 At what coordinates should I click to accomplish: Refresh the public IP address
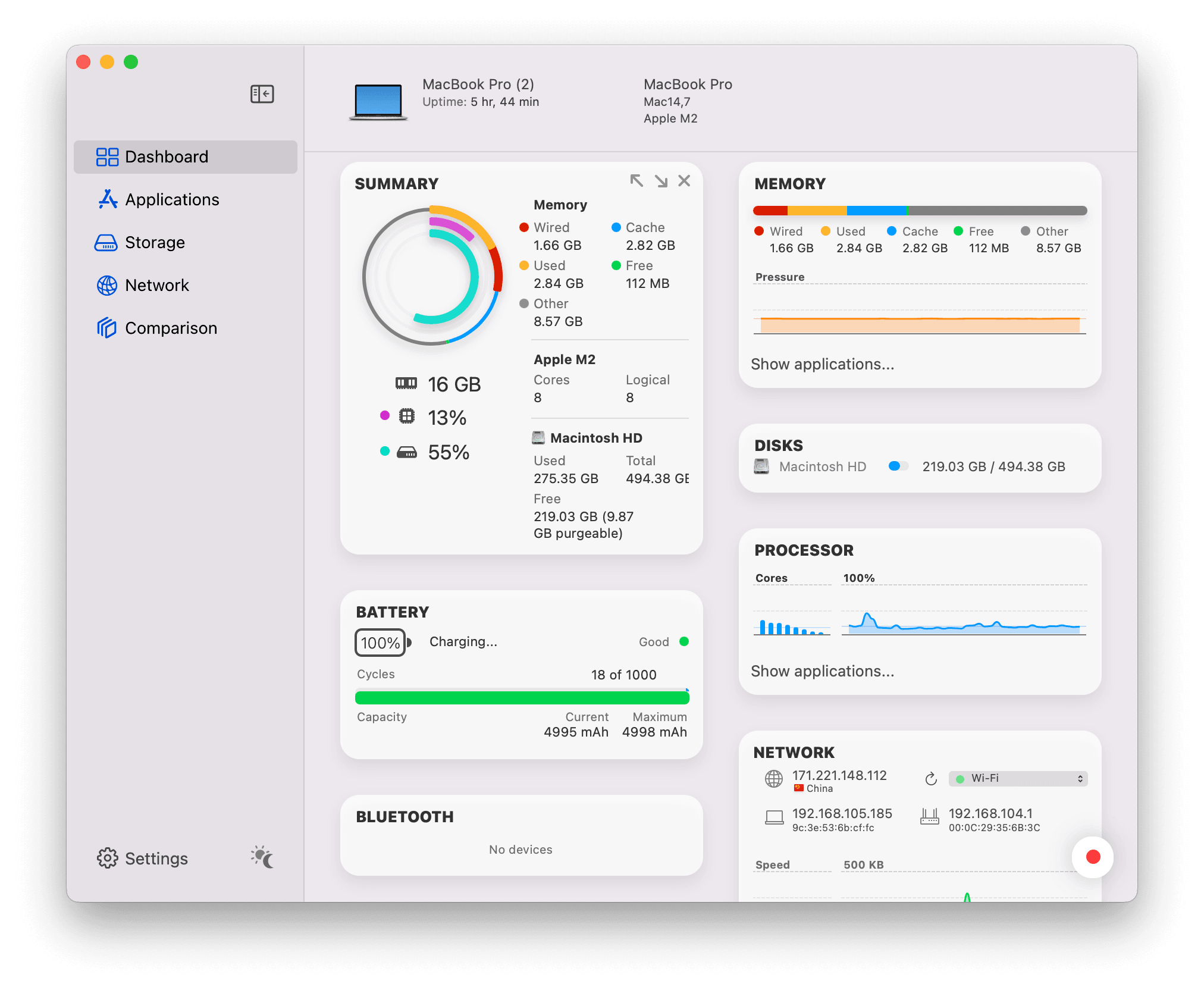(x=931, y=779)
